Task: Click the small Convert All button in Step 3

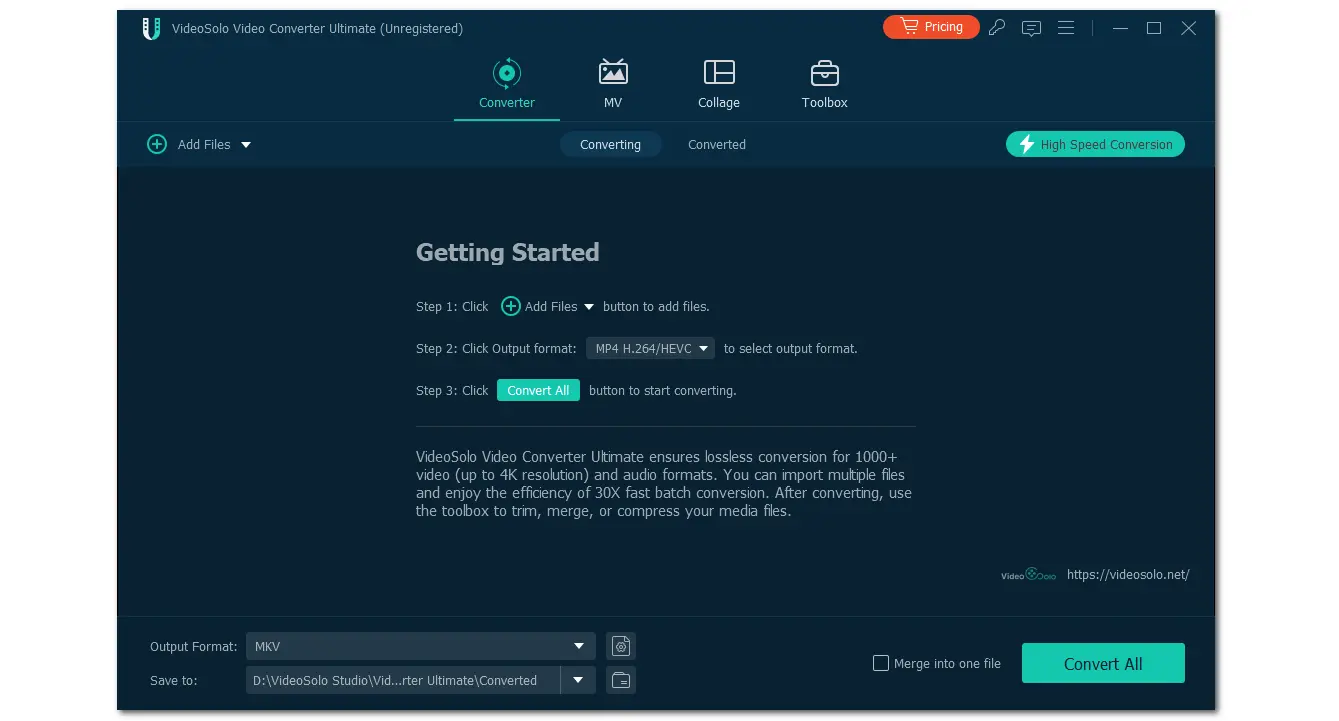Action: point(538,390)
